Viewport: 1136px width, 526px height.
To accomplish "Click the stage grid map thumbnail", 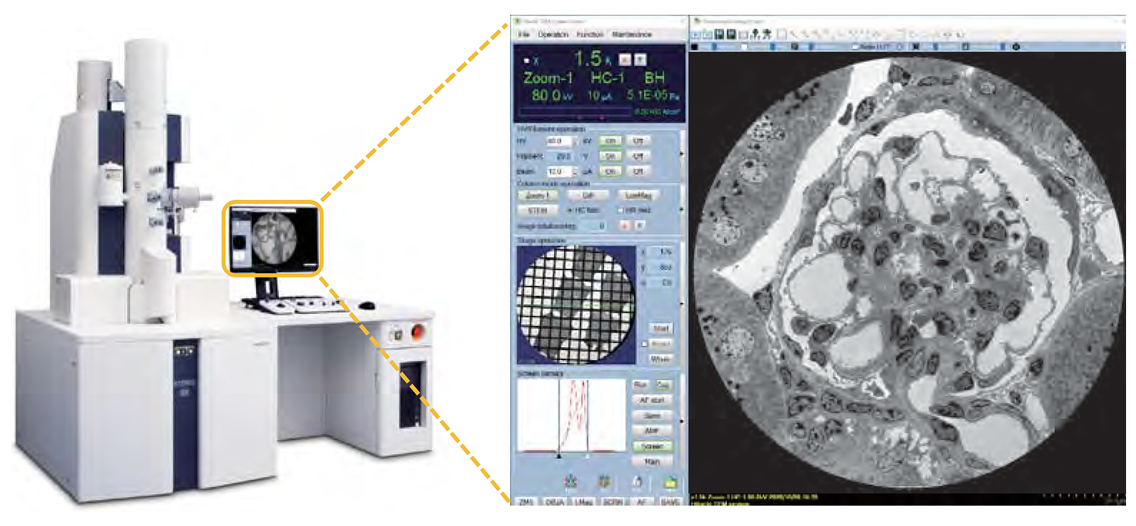I will pos(576,305).
